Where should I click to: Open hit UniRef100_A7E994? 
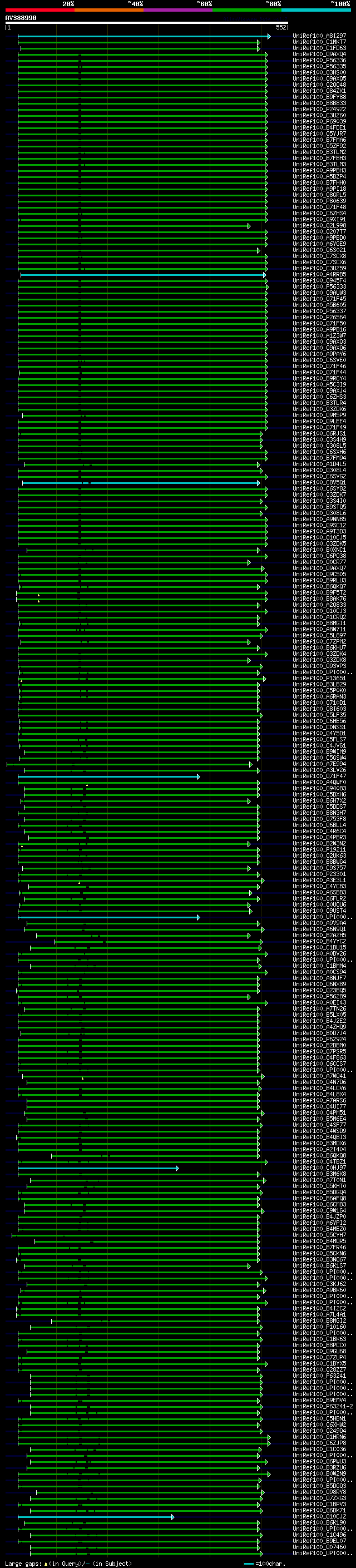coord(319,764)
